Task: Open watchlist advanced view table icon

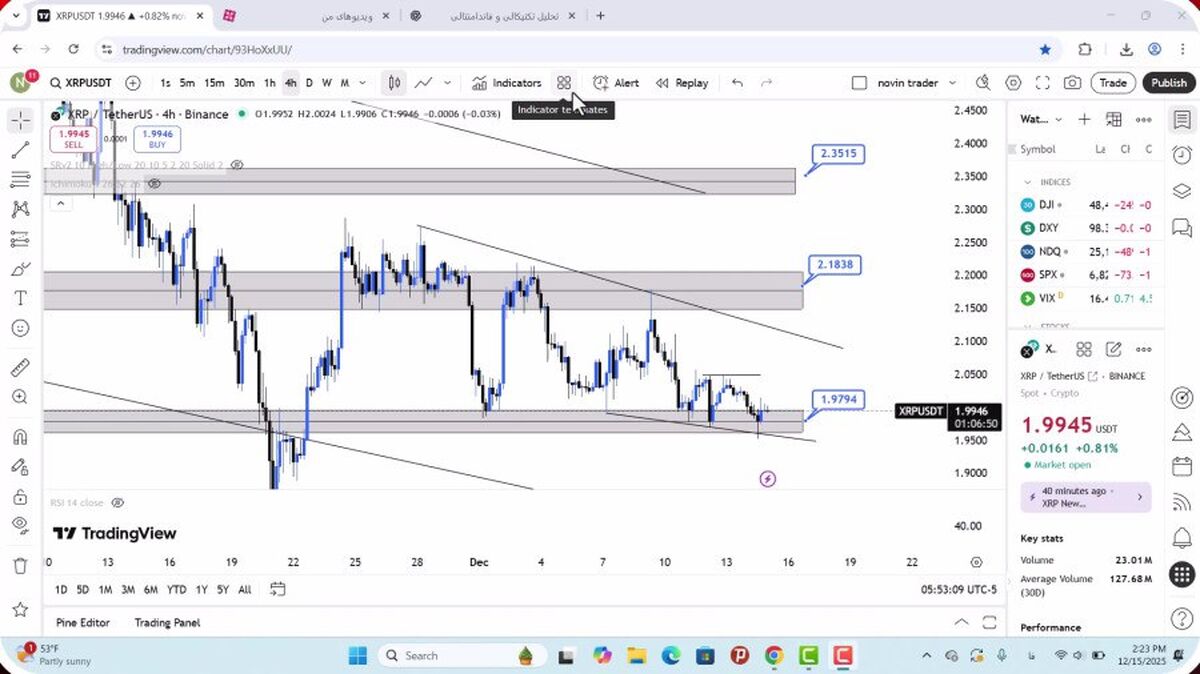Action: tap(1113, 119)
